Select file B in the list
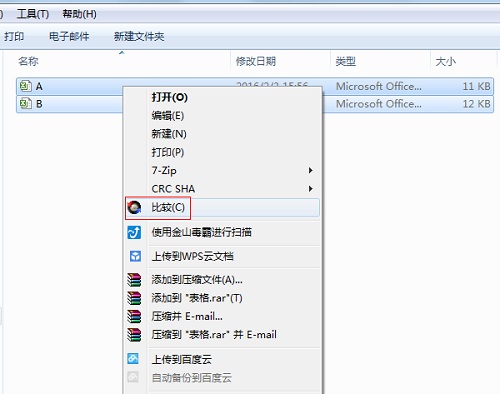 (39, 104)
